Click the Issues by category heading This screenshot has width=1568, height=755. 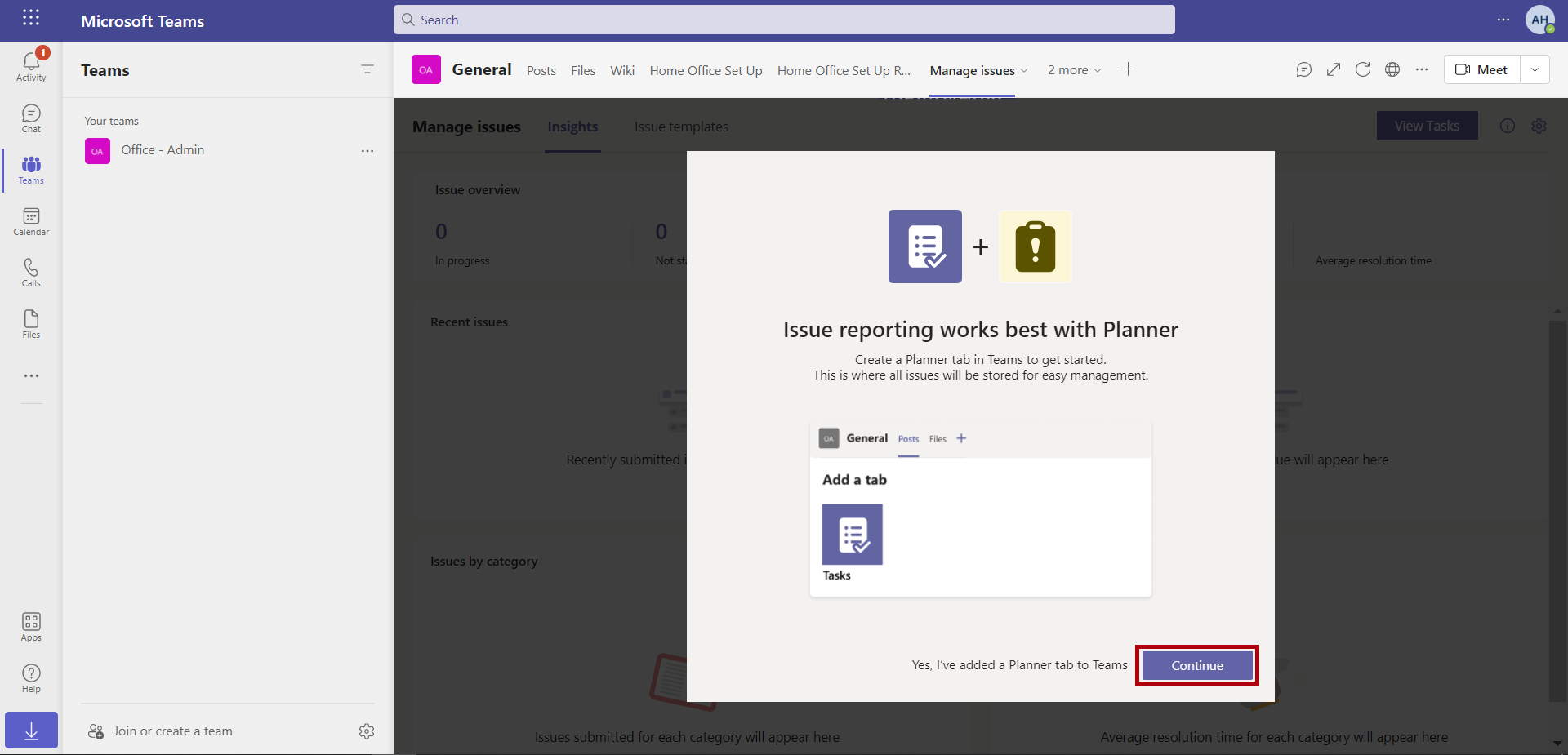coord(483,562)
